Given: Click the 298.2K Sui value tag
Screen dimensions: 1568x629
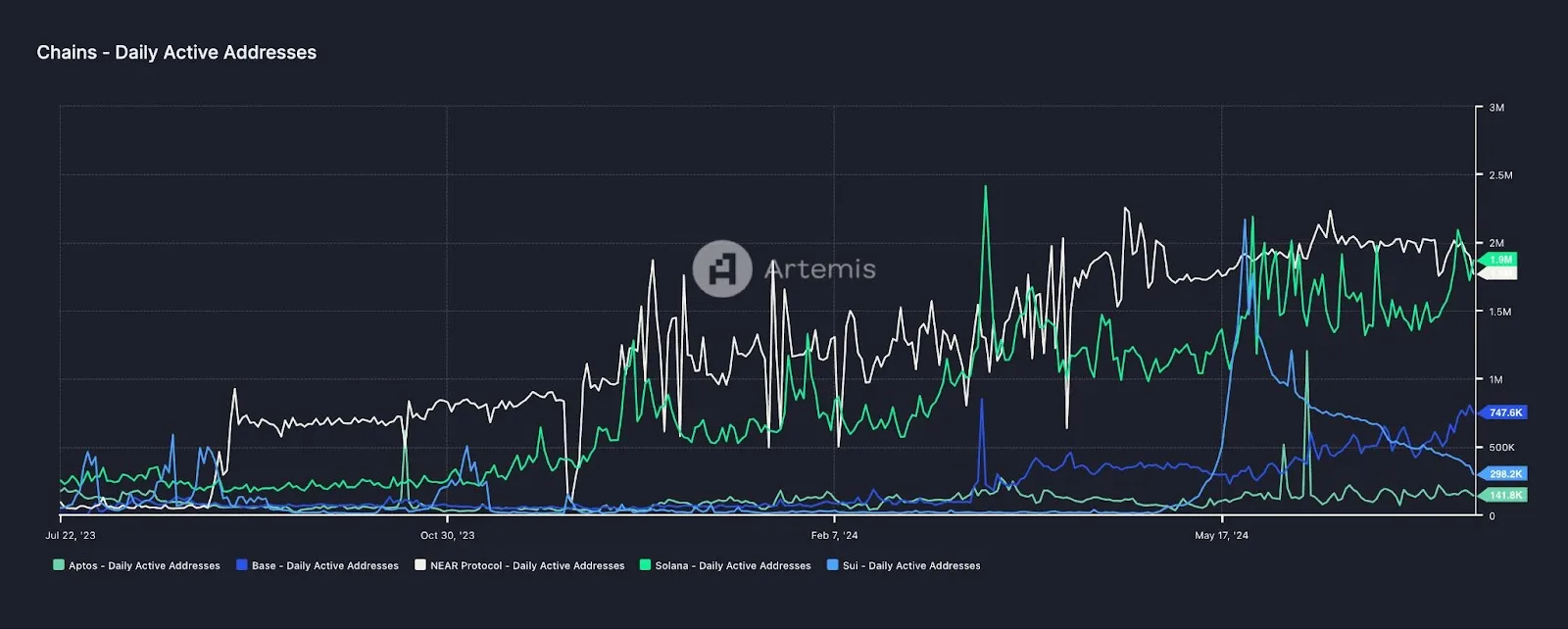Looking at the screenshot, I should click(x=1504, y=473).
